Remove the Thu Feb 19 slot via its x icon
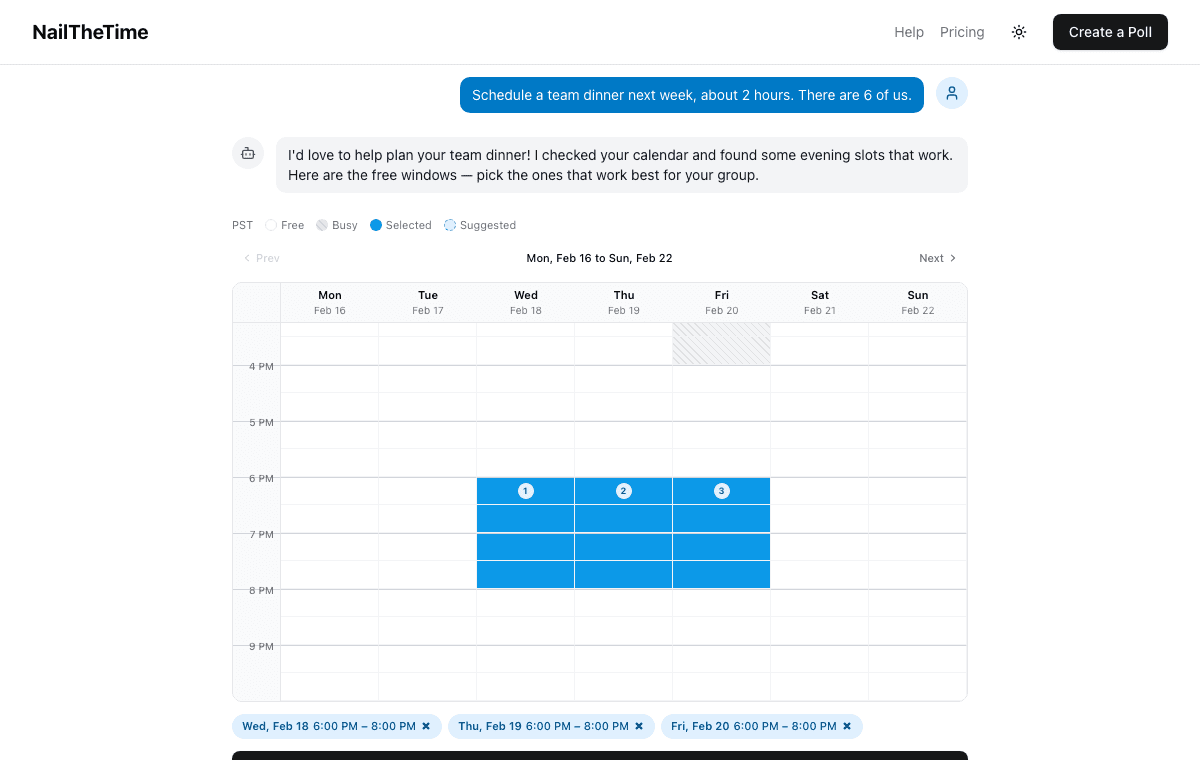The image size is (1200, 760). point(639,726)
